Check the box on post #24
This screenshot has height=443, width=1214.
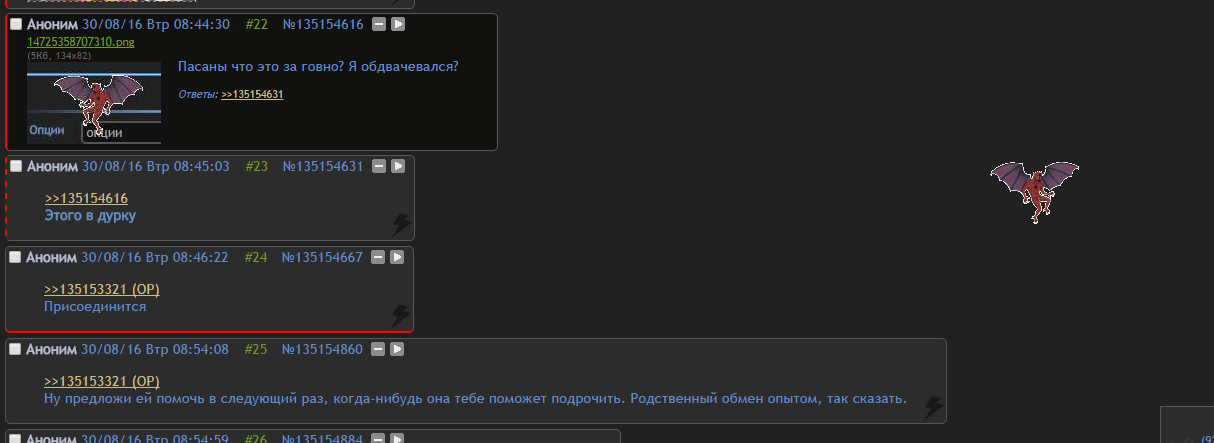[15, 257]
